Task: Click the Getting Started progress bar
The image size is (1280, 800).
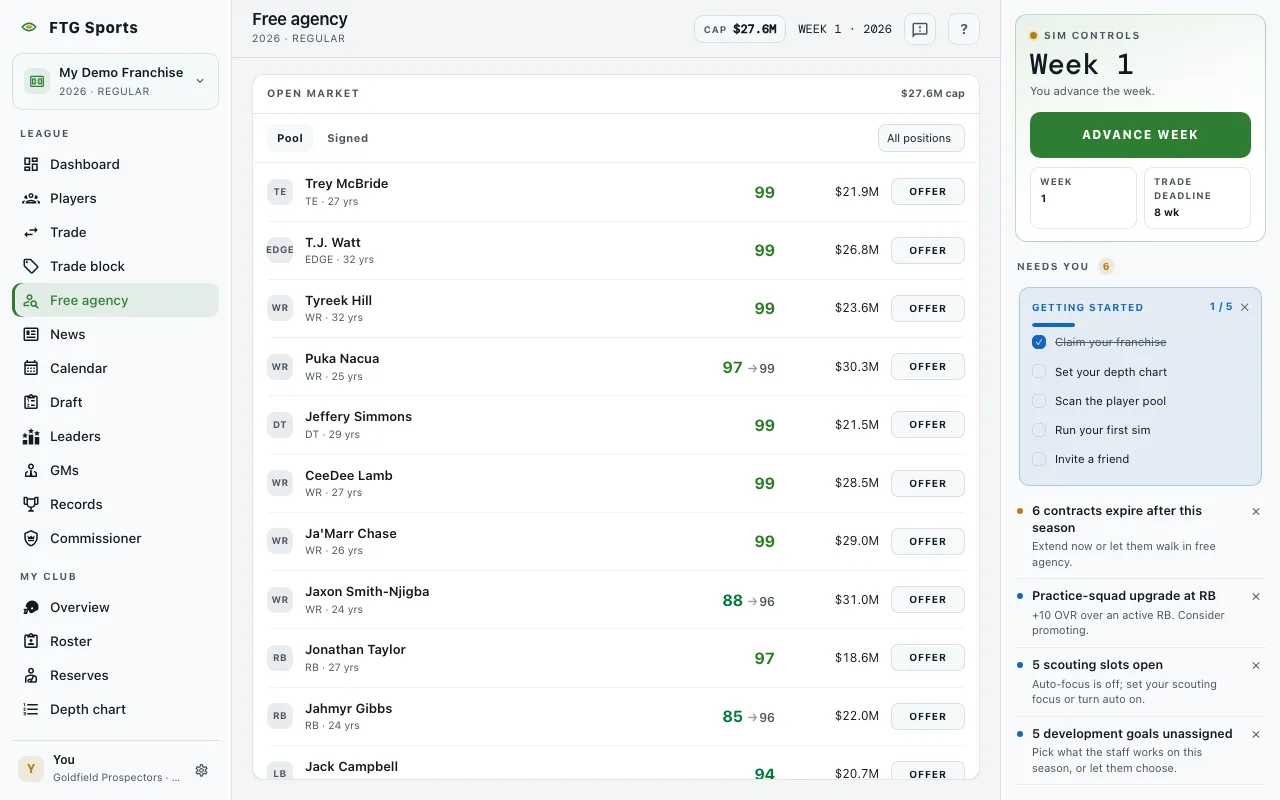Action: click(x=1140, y=325)
